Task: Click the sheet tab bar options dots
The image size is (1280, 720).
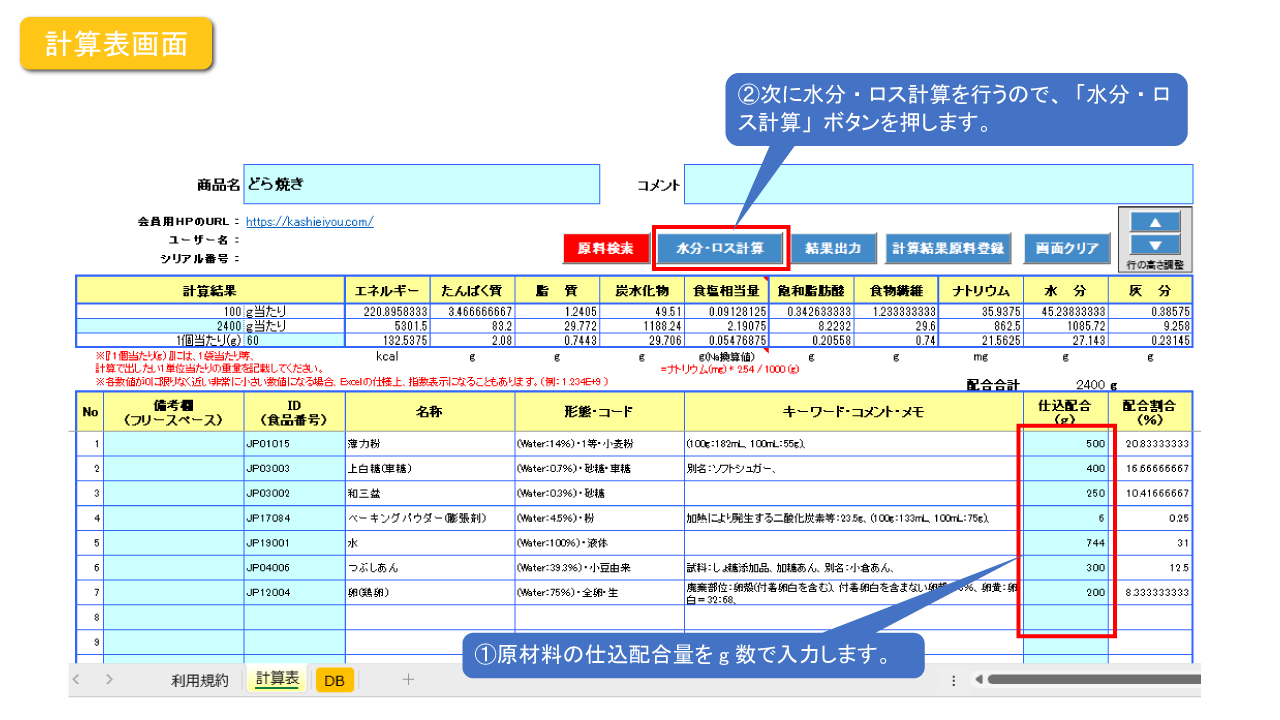Action: (952, 680)
